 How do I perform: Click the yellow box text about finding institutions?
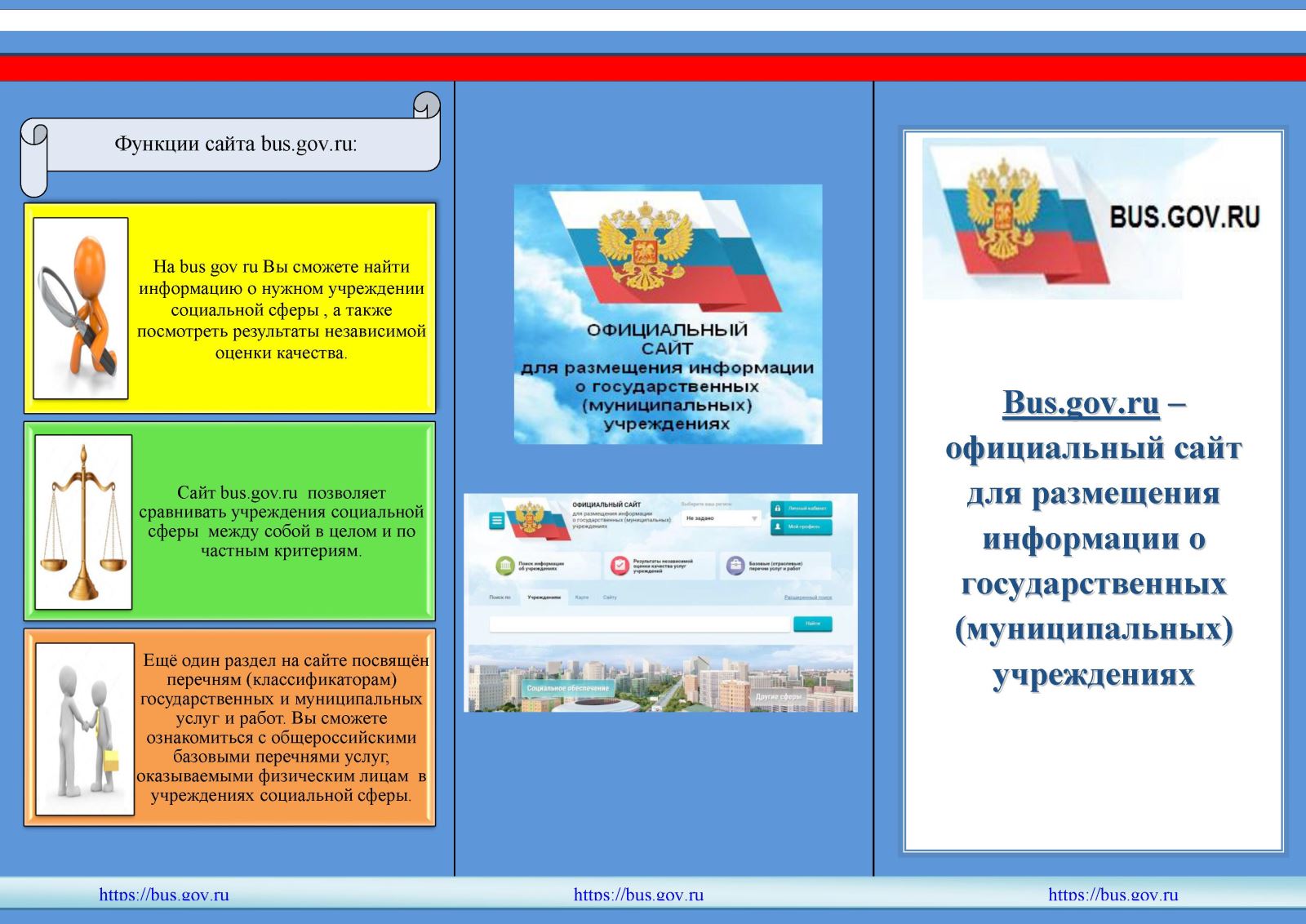pos(282,309)
